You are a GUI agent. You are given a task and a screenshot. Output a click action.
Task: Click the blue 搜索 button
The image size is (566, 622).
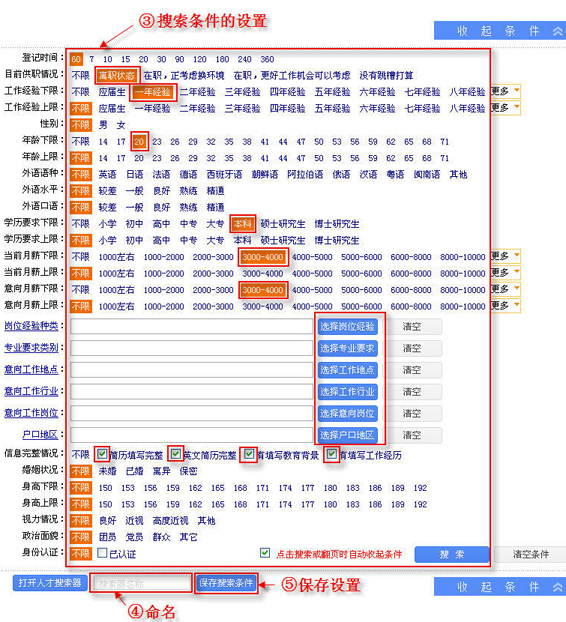[x=452, y=554]
